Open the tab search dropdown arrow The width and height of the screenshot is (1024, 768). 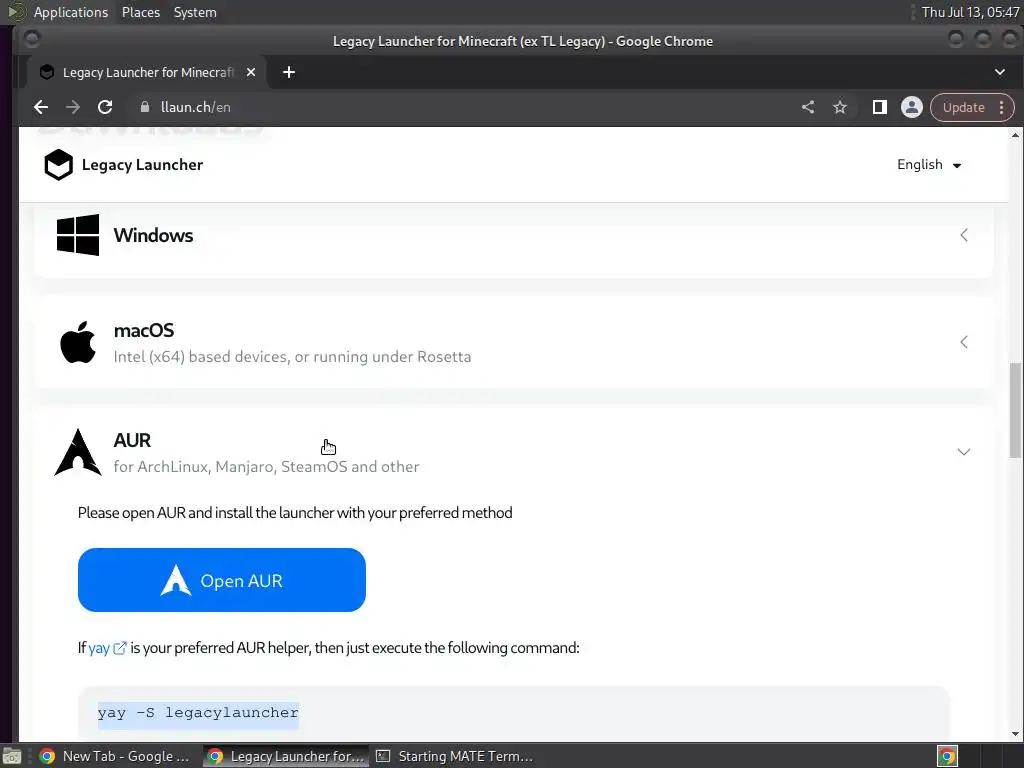click(x=1000, y=72)
